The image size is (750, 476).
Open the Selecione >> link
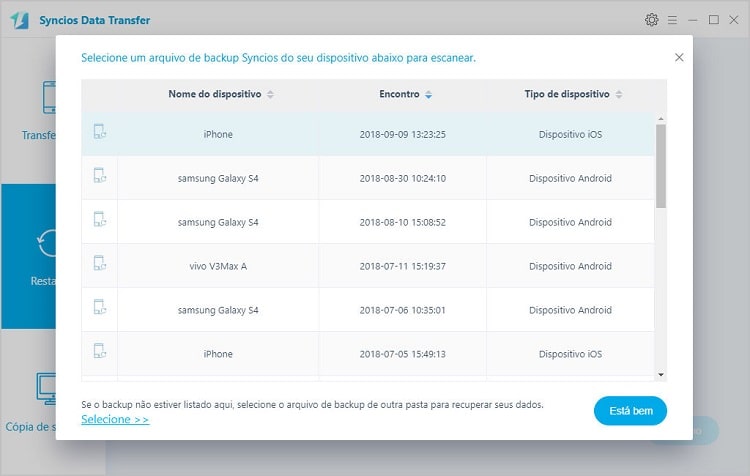(x=115, y=419)
